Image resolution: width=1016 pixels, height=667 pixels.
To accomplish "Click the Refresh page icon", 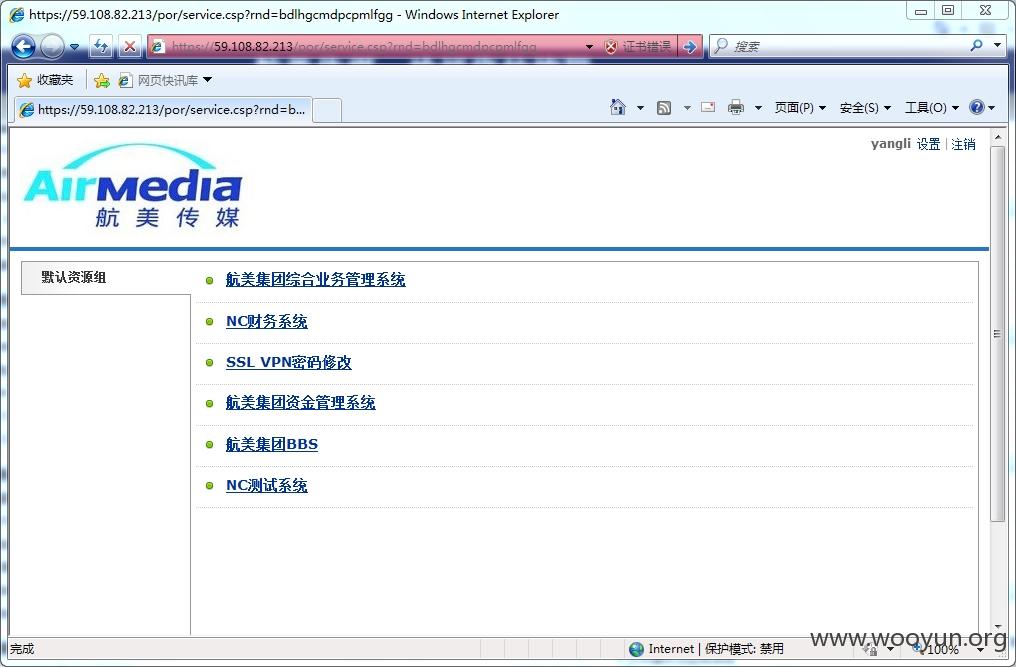I will coord(100,47).
